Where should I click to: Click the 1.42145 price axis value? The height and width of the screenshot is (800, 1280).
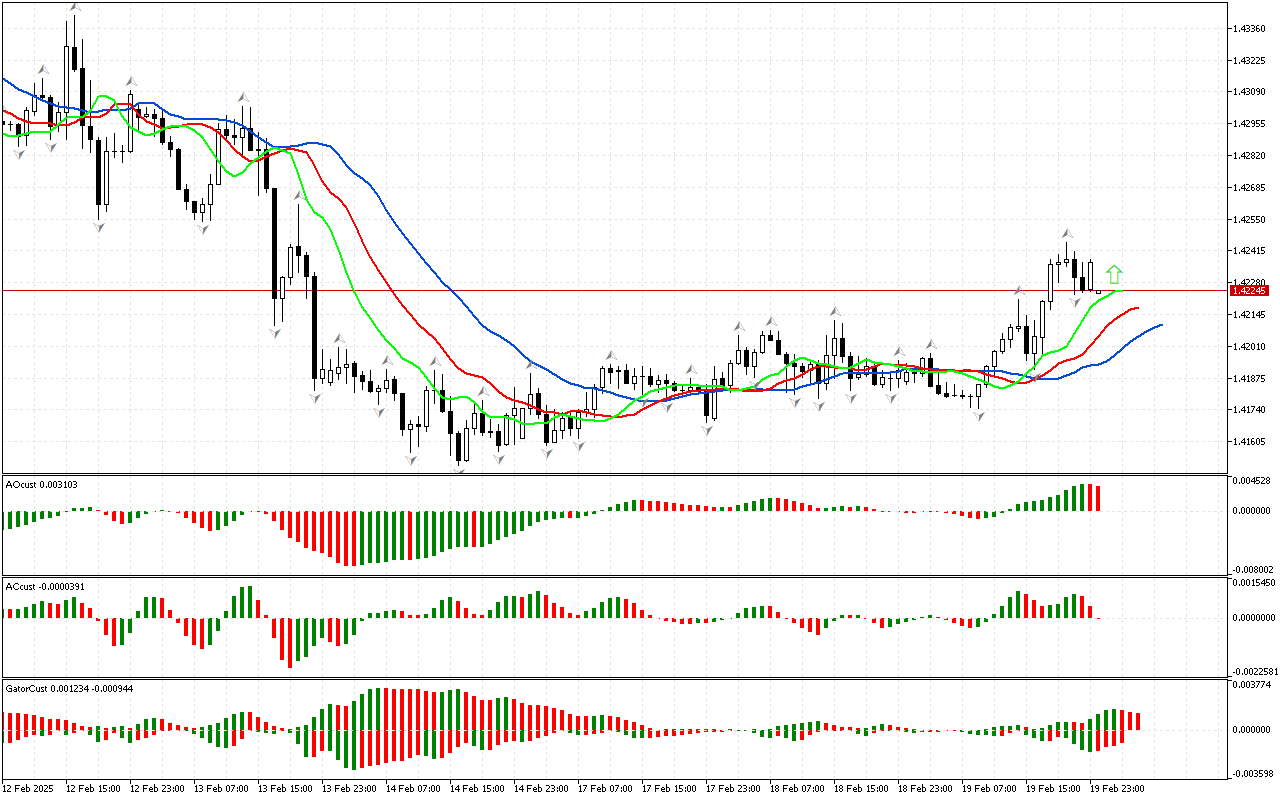(x=1249, y=315)
